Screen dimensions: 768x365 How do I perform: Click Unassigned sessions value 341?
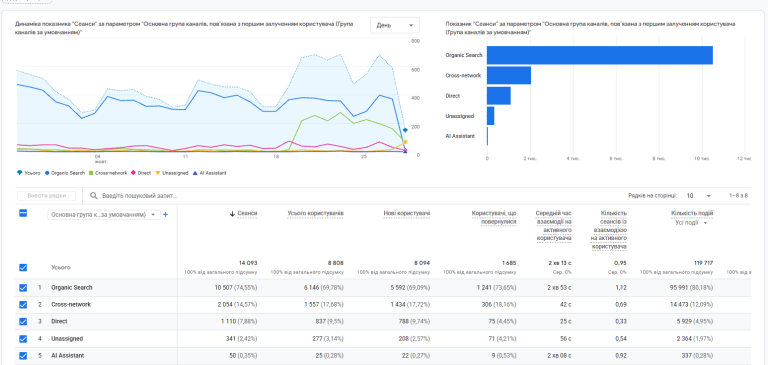tap(231, 339)
